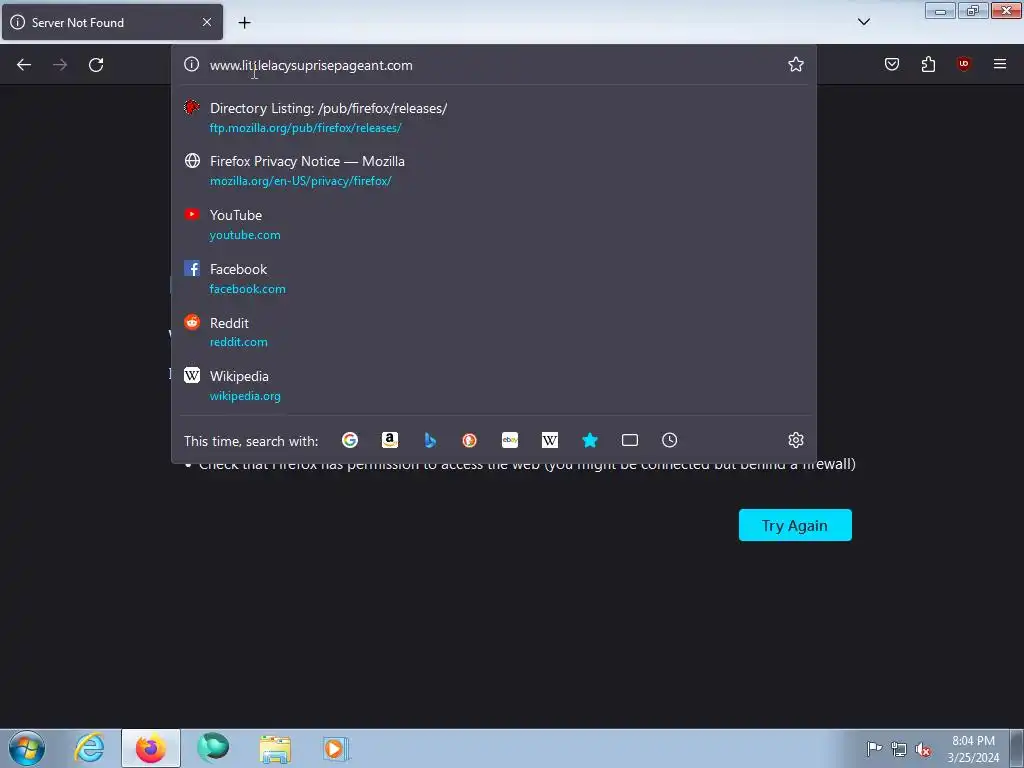Click the URL text in address bar
Screen dimensions: 1024x768
pos(311,65)
